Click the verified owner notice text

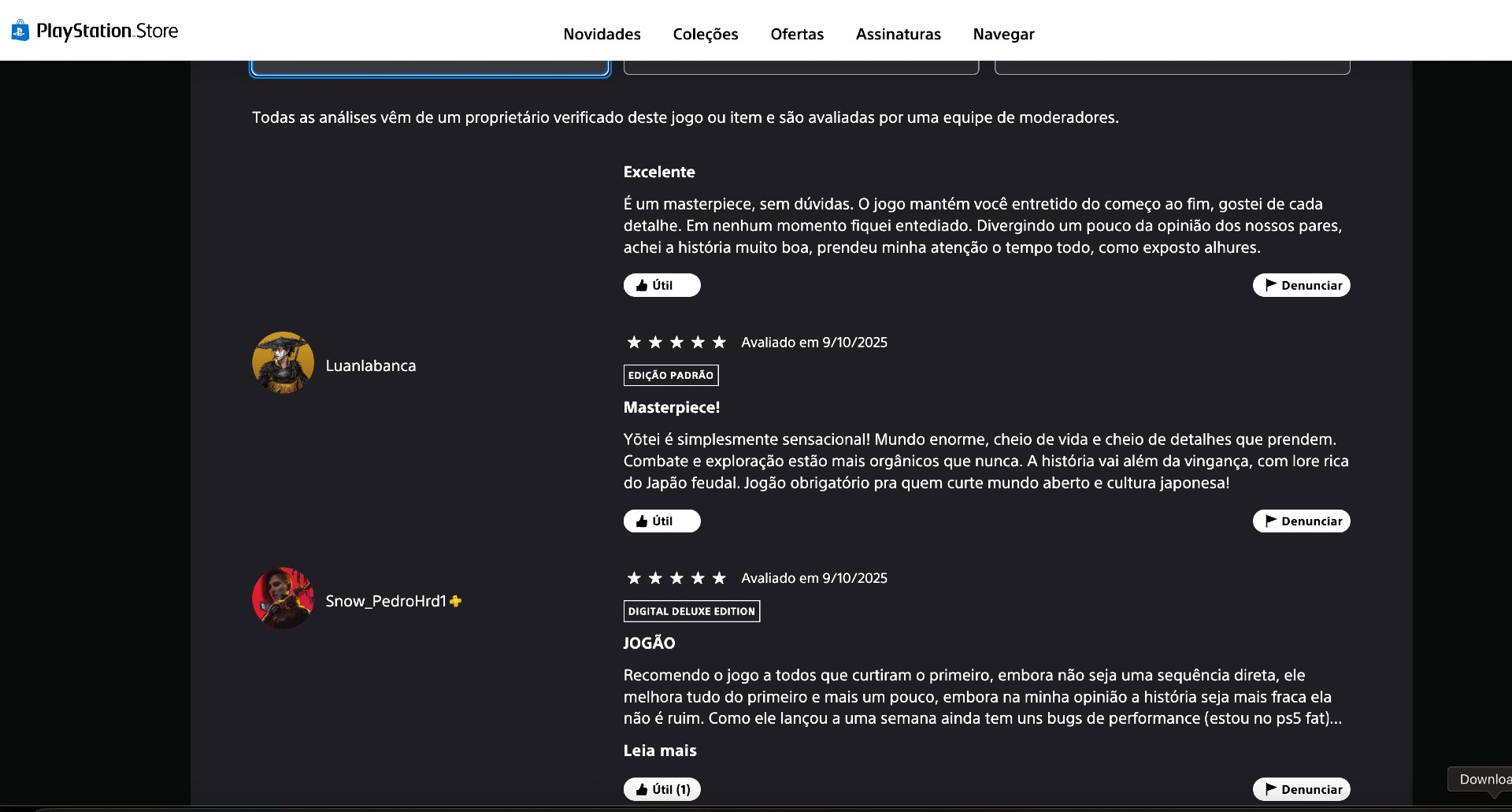coord(685,117)
